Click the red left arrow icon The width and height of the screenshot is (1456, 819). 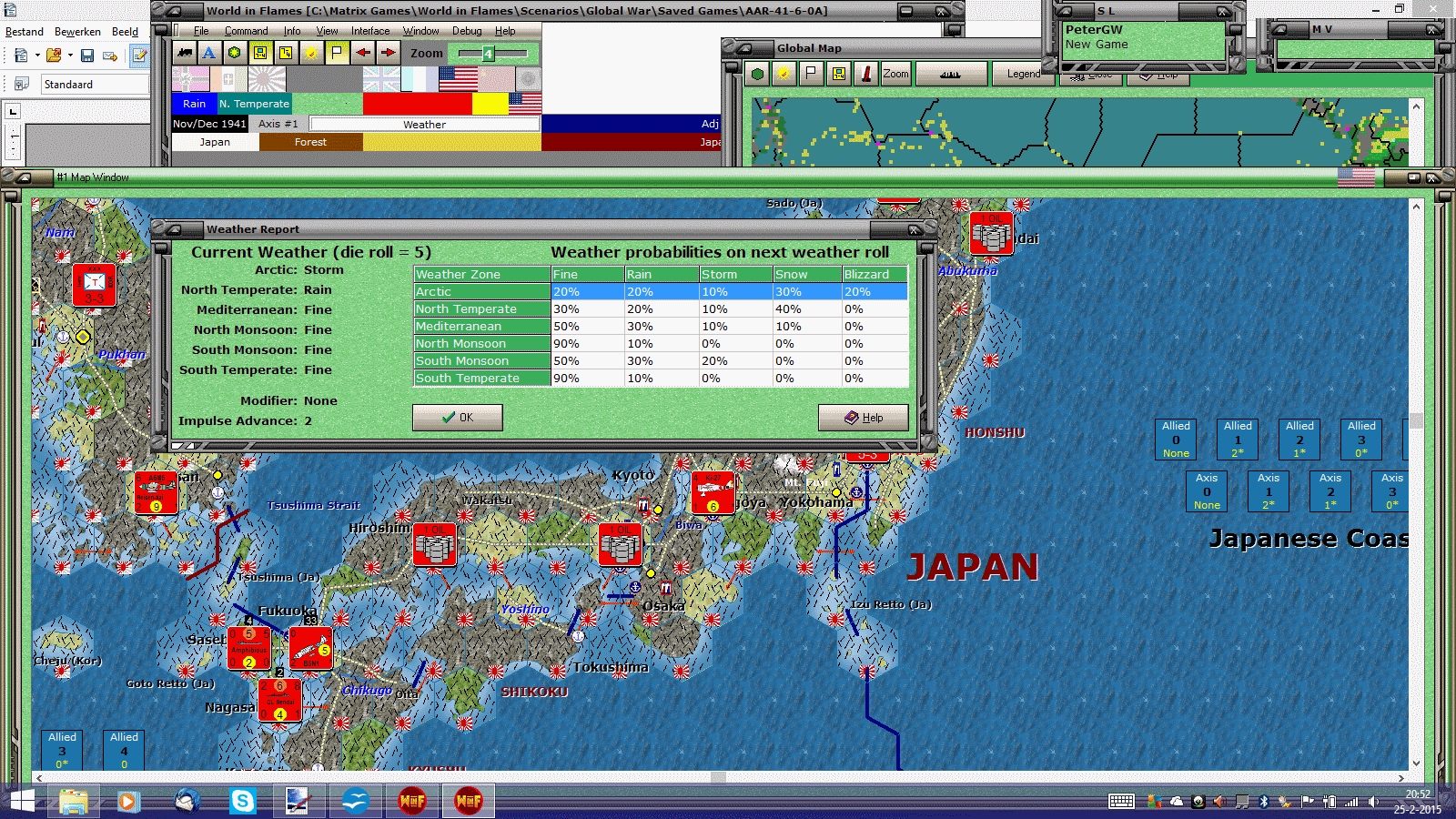coord(363,53)
